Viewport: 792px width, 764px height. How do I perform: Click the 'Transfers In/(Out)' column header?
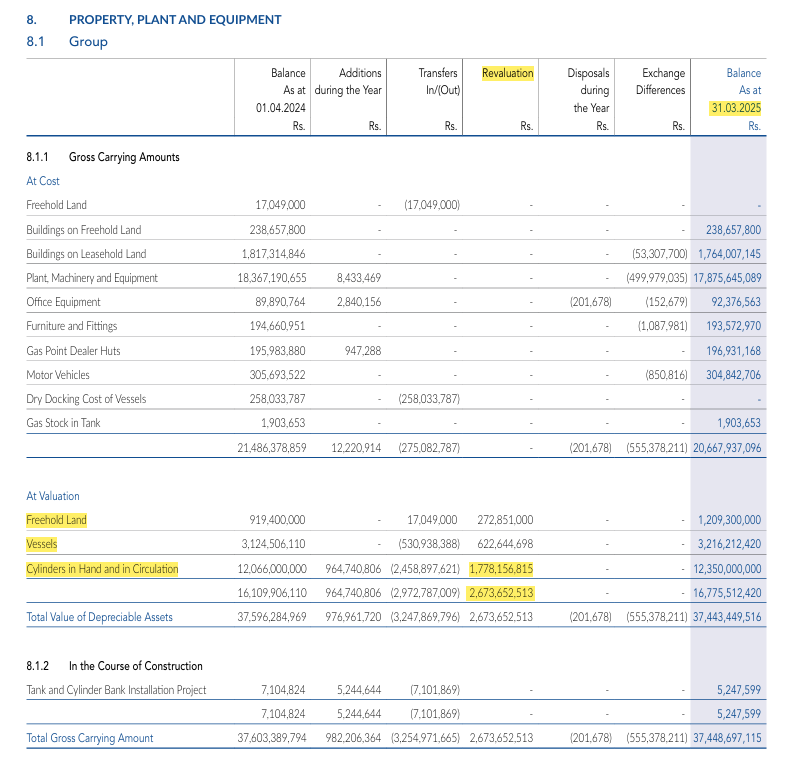[x=438, y=82]
